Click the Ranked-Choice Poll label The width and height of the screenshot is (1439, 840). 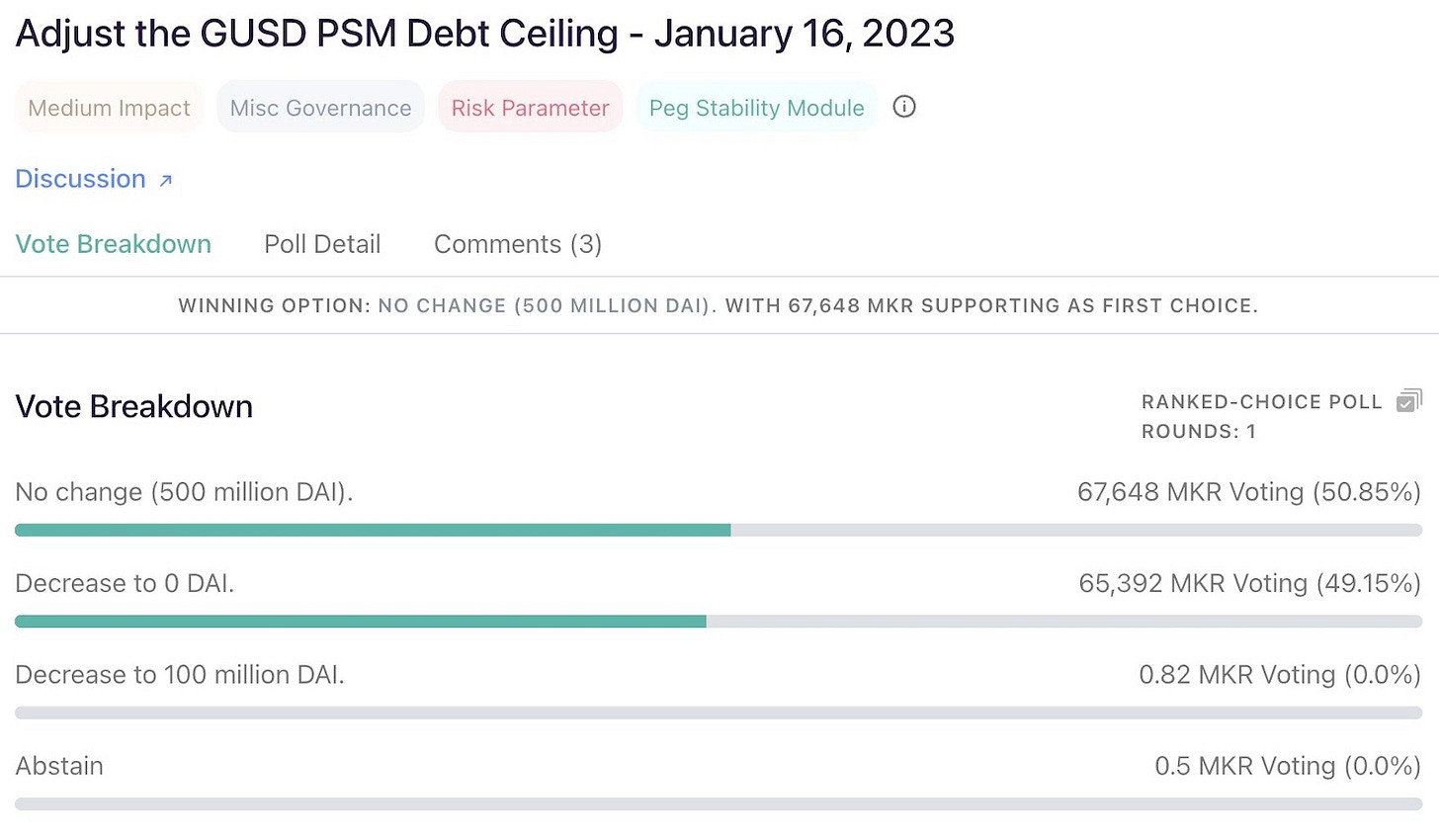(1261, 402)
